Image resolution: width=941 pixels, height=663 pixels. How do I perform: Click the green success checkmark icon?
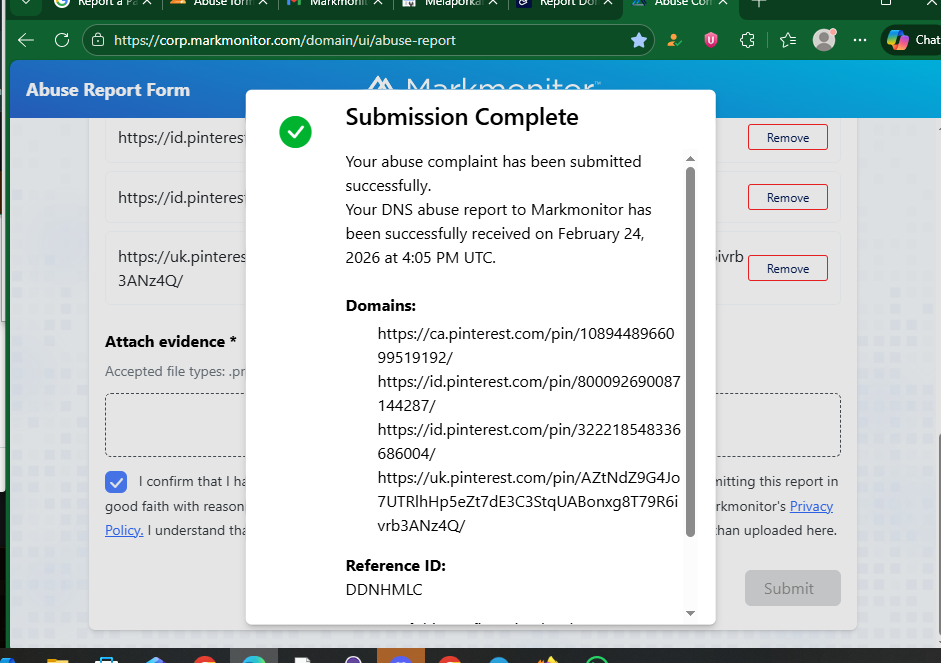click(295, 132)
